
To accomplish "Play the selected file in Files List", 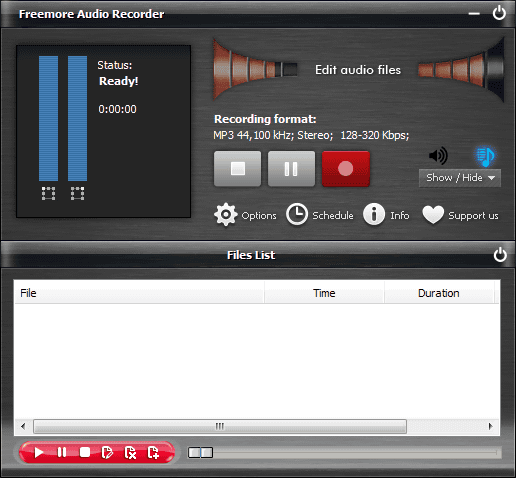I will pyautogui.click(x=39, y=452).
